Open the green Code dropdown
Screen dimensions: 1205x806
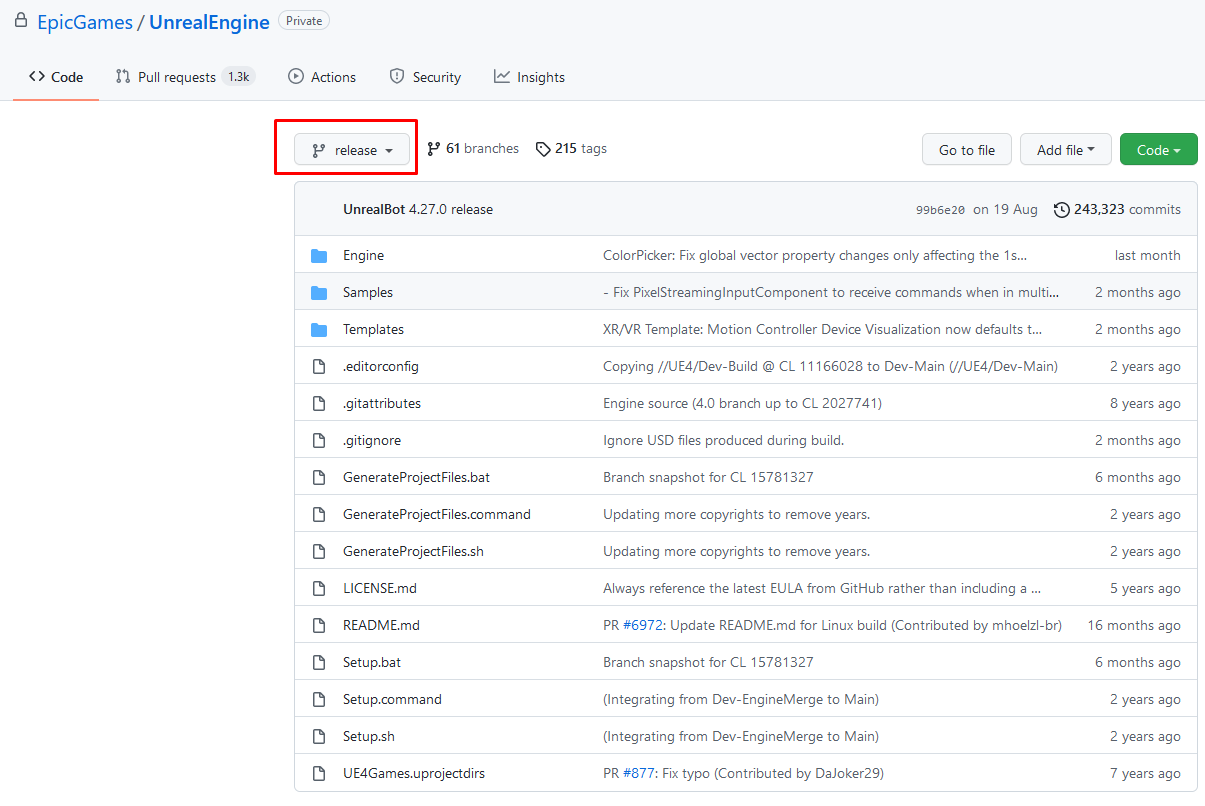(1158, 150)
